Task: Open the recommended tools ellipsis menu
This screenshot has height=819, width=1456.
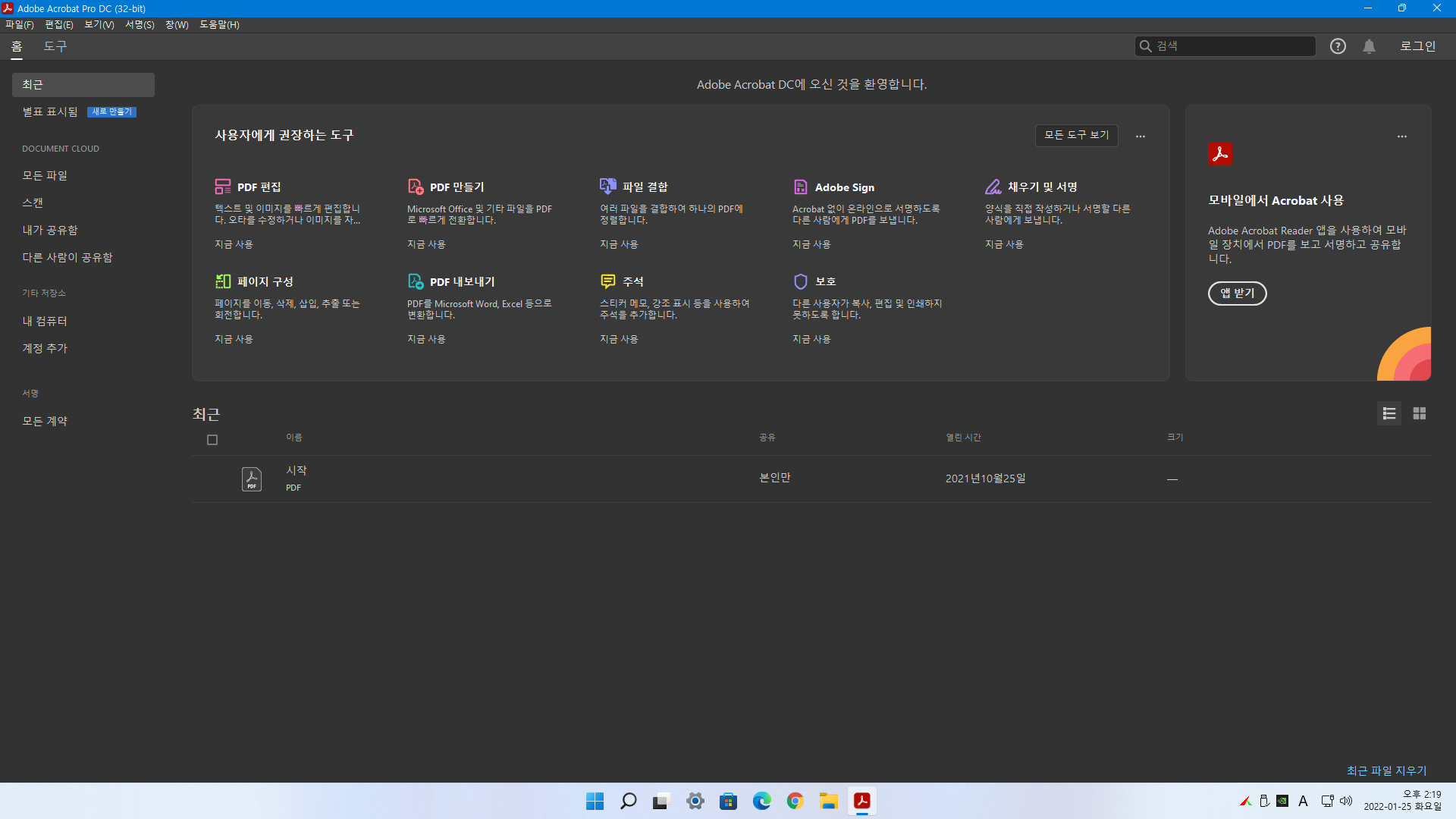Action: pyautogui.click(x=1141, y=136)
